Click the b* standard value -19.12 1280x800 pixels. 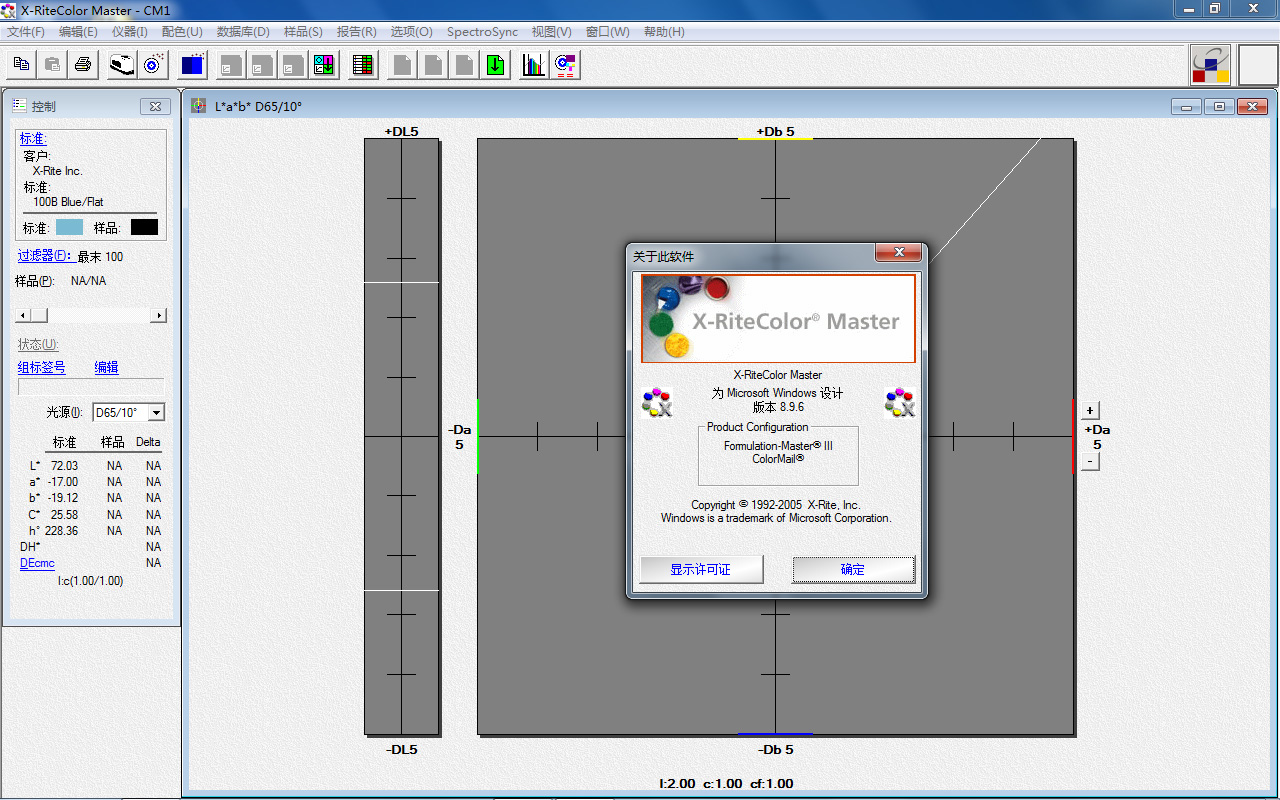pyautogui.click(x=62, y=498)
